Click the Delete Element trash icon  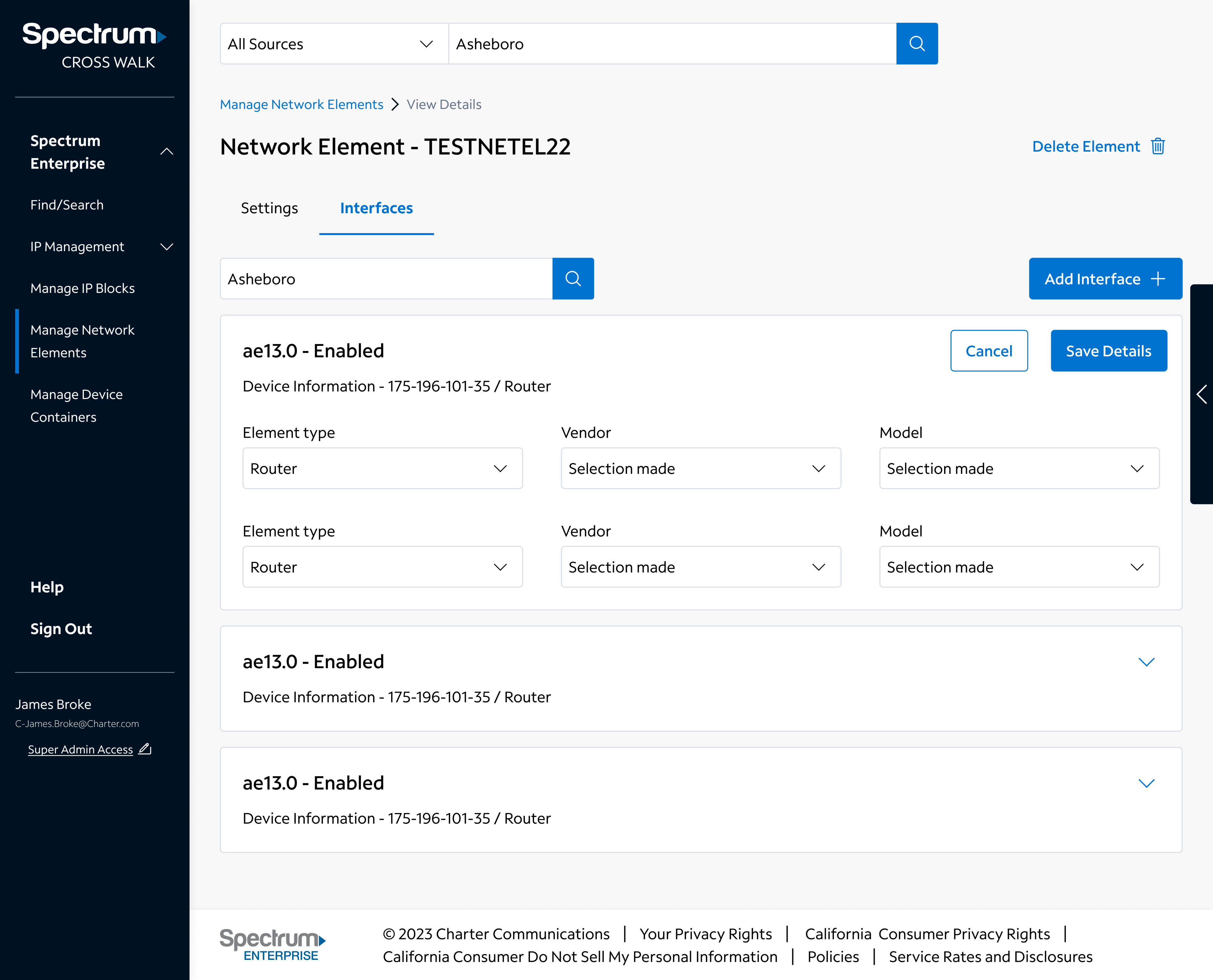(x=1158, y=146)
